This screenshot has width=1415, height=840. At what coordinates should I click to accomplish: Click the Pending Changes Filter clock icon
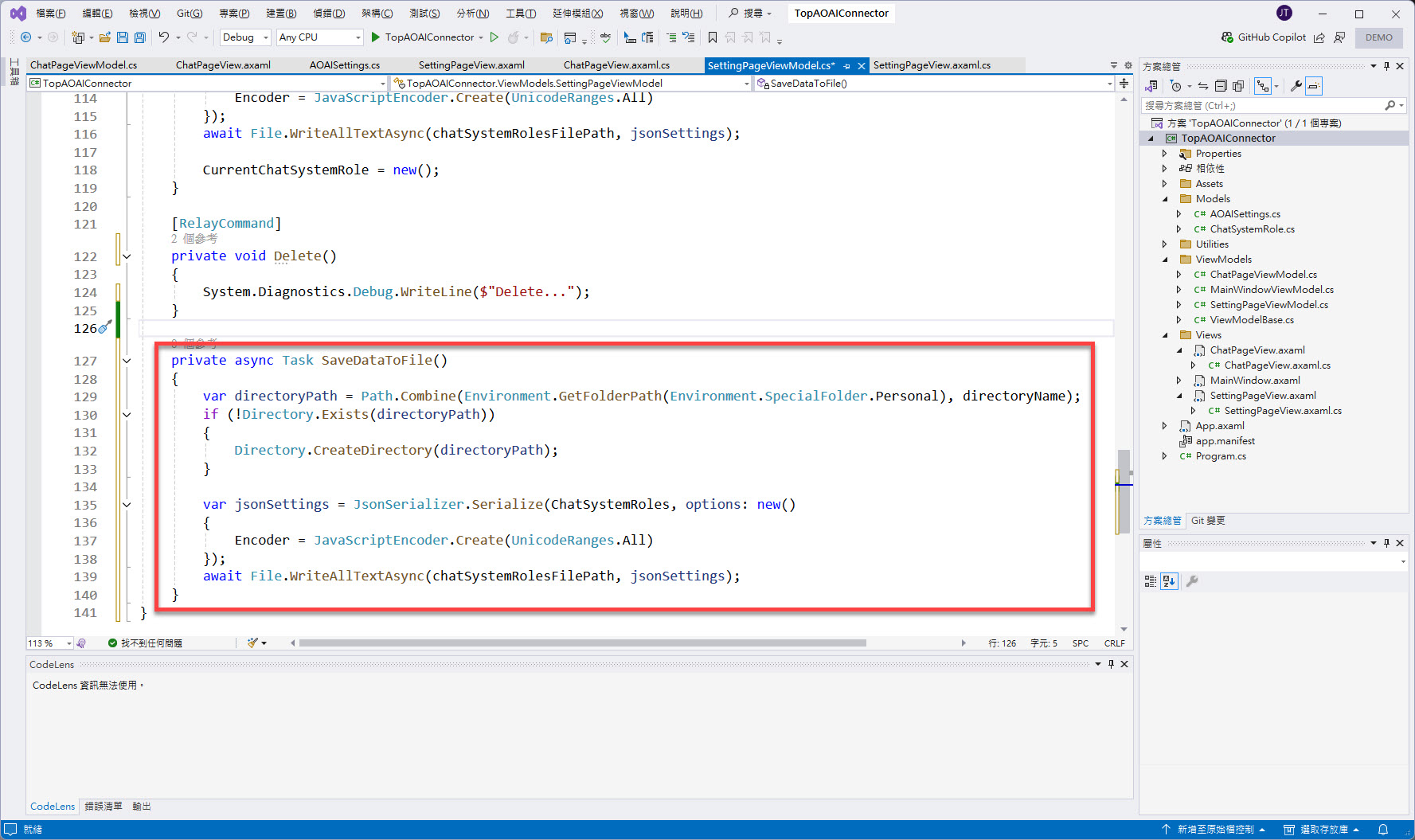coord(1175,86)
